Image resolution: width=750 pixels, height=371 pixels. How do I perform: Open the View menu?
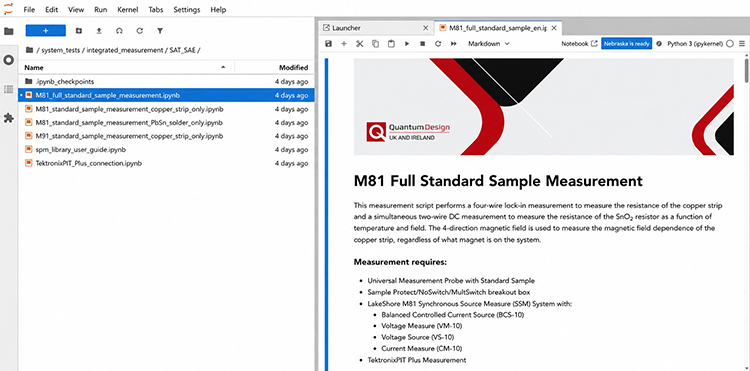[x=76, y=10]
